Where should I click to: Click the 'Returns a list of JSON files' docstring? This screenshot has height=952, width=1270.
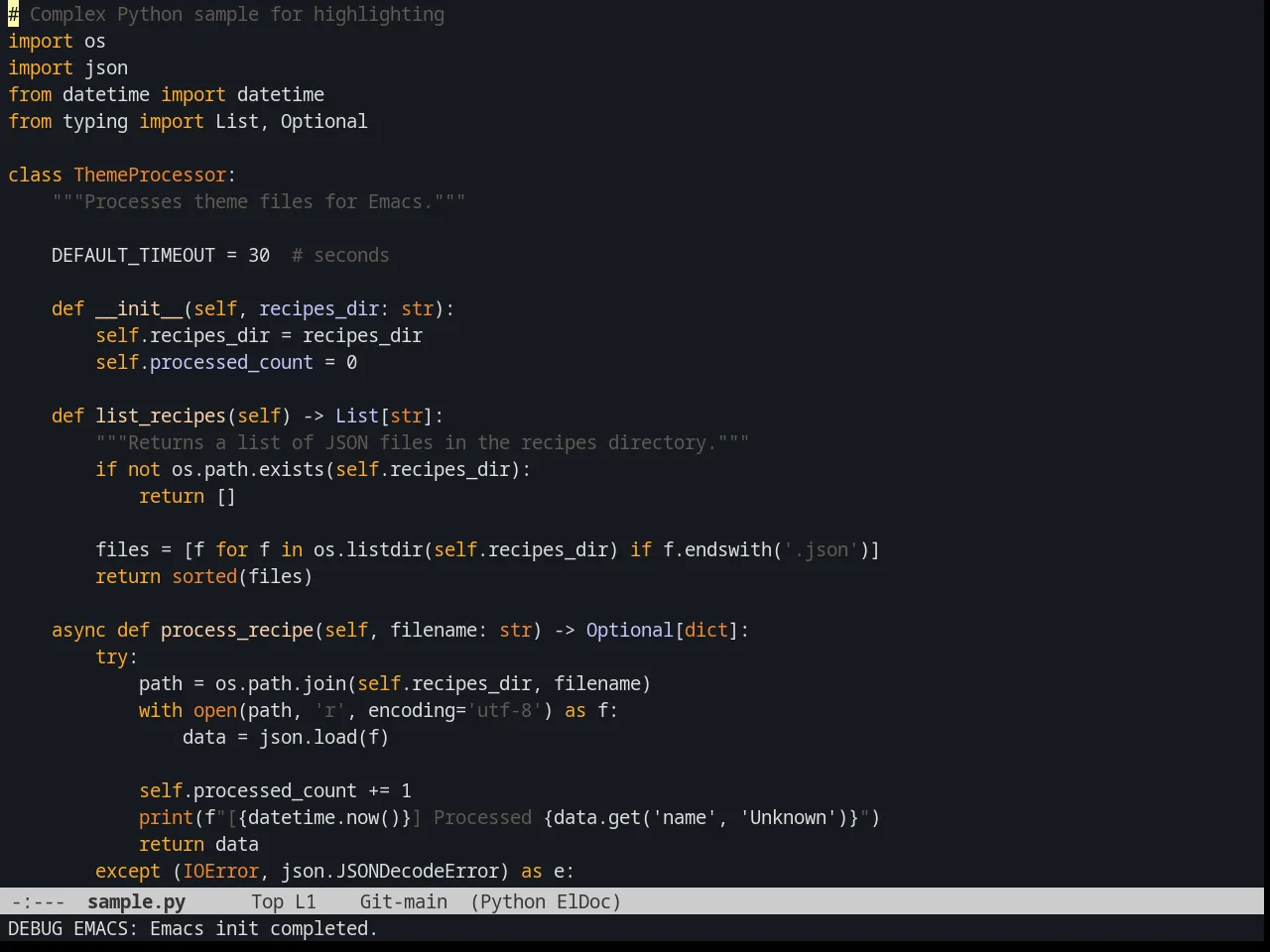[x=423, y=442]
